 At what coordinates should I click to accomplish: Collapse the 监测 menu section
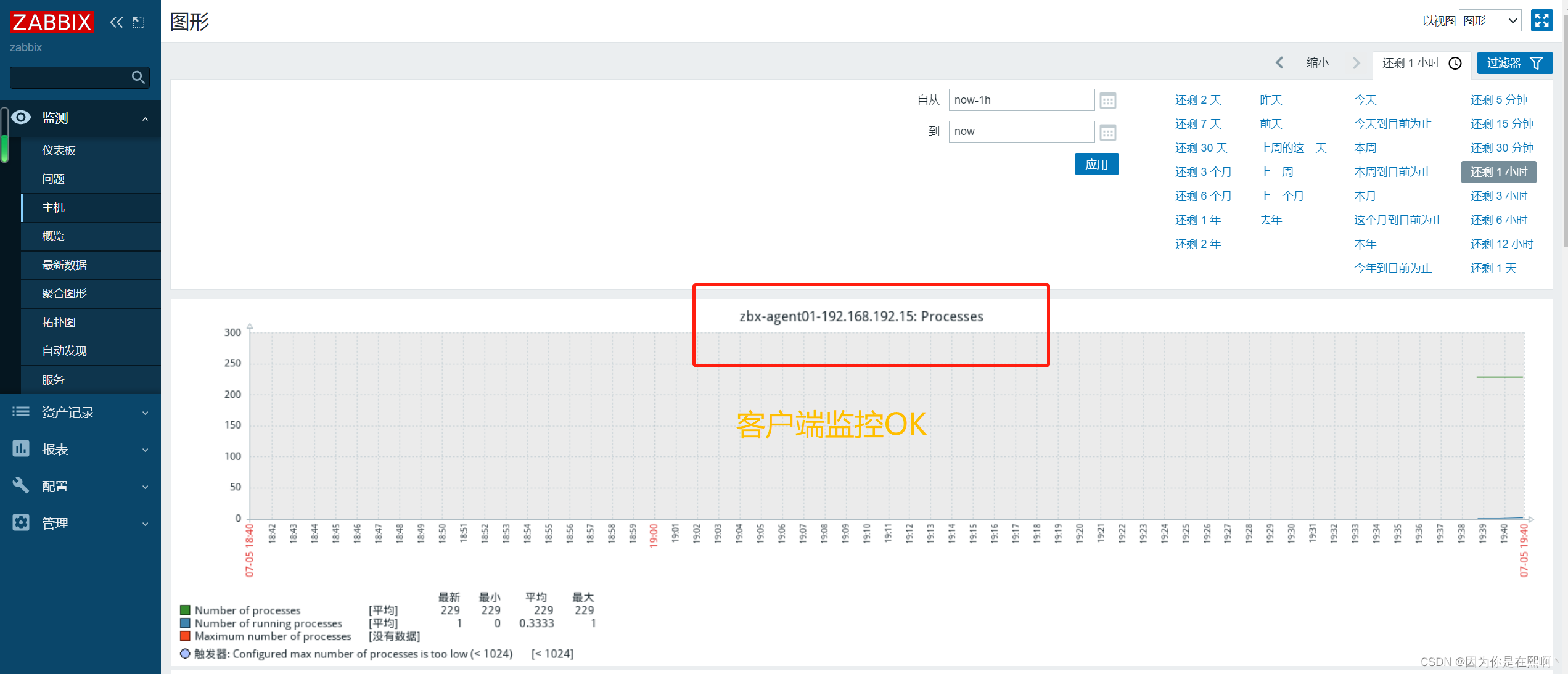pos(145,118)
